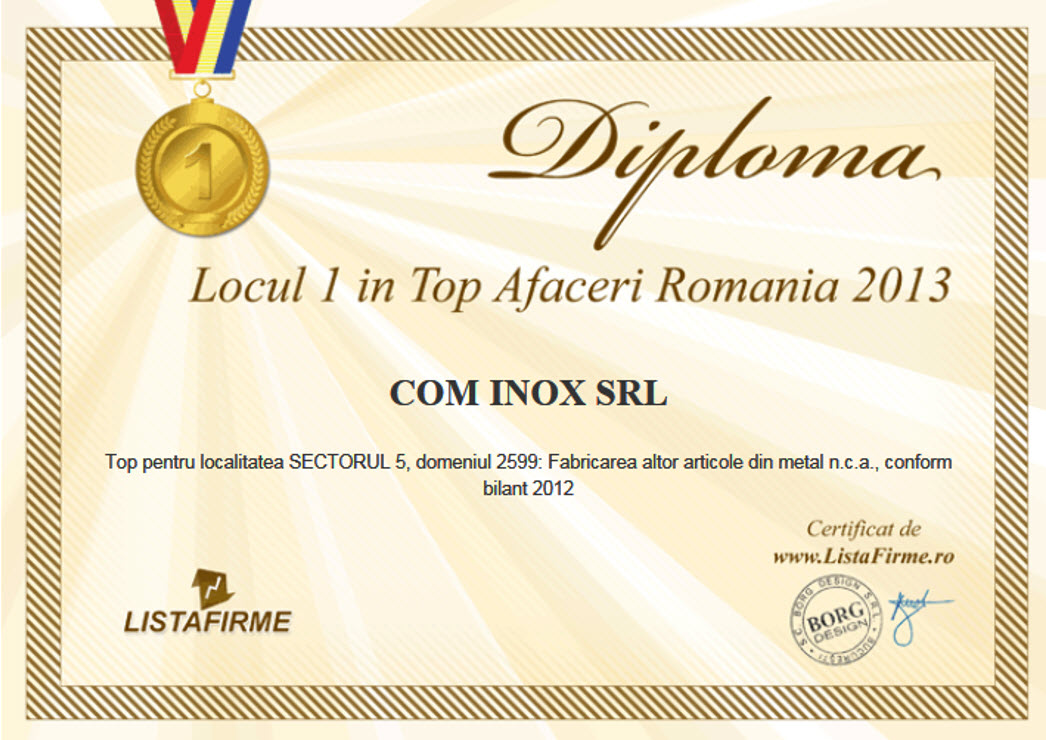Click the "Certificat de" caption

coord(863,529)
